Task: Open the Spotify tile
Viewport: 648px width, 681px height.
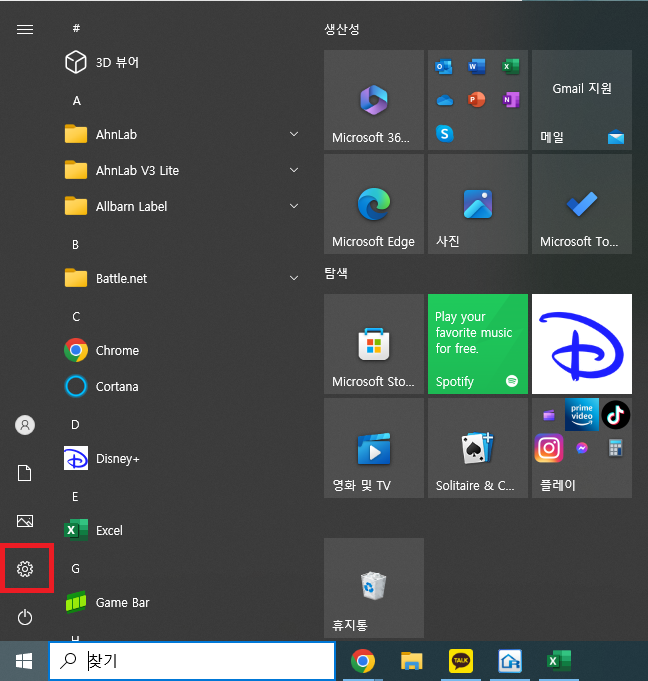Action: pos(478,344)
